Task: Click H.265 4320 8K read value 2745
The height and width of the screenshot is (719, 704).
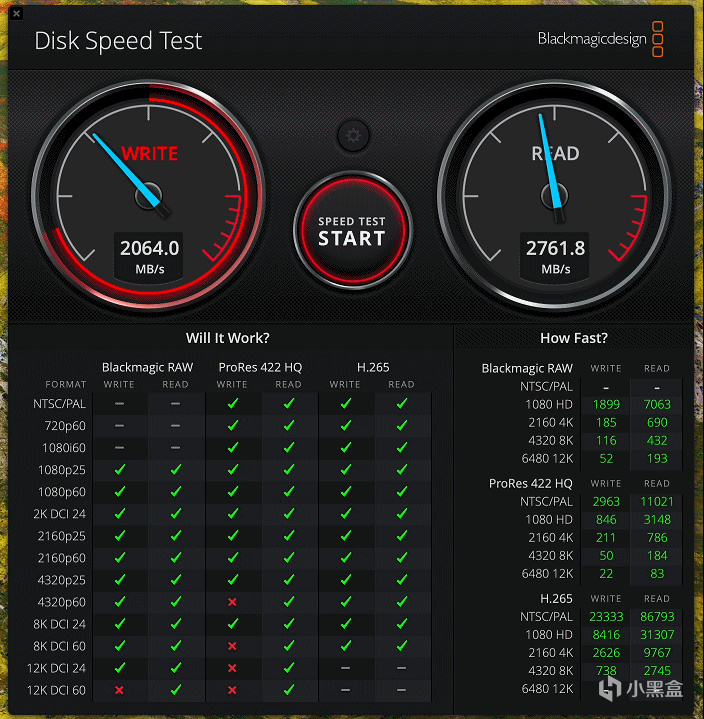Action: tap(657, 671)
